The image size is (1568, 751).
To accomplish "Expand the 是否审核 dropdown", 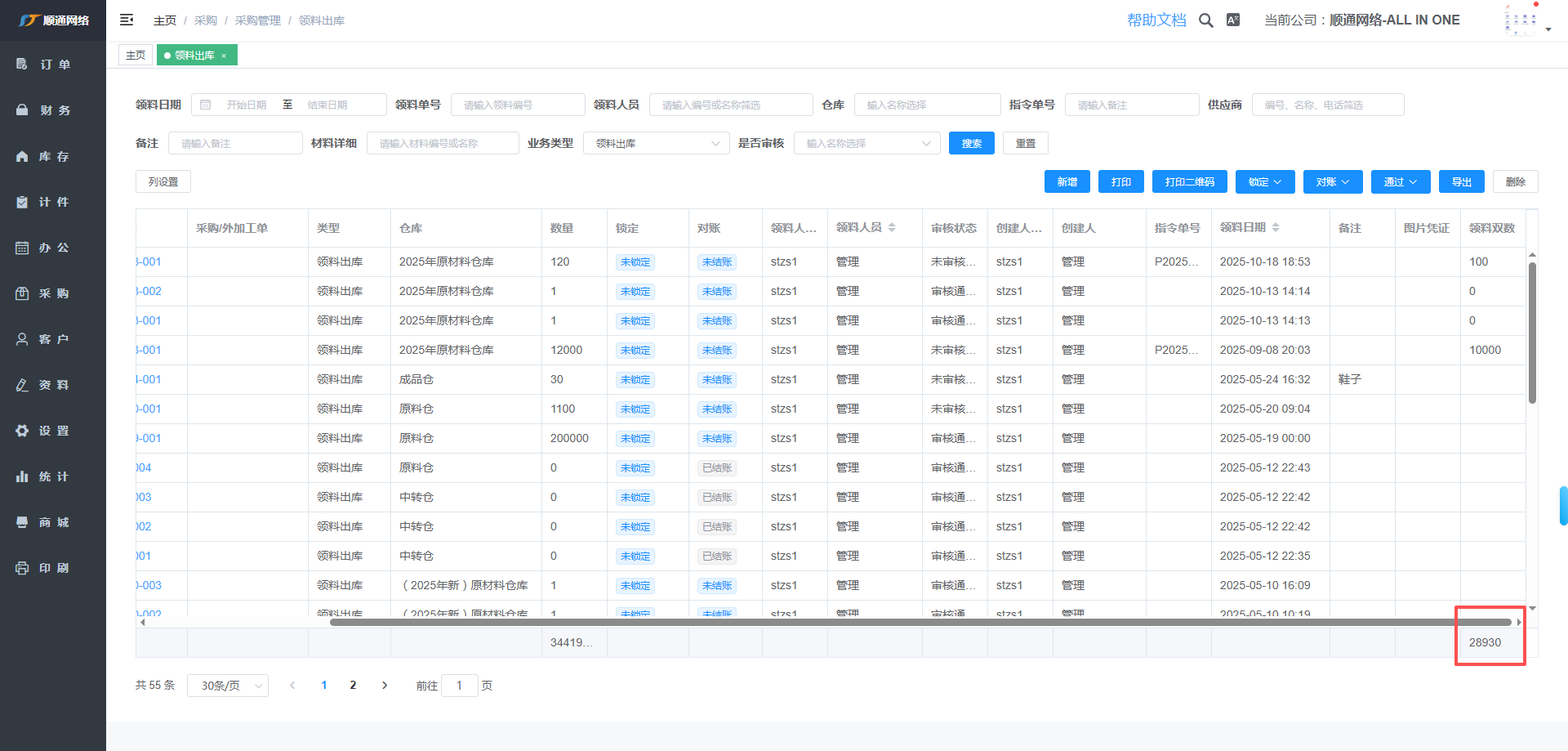I will 866,144.
